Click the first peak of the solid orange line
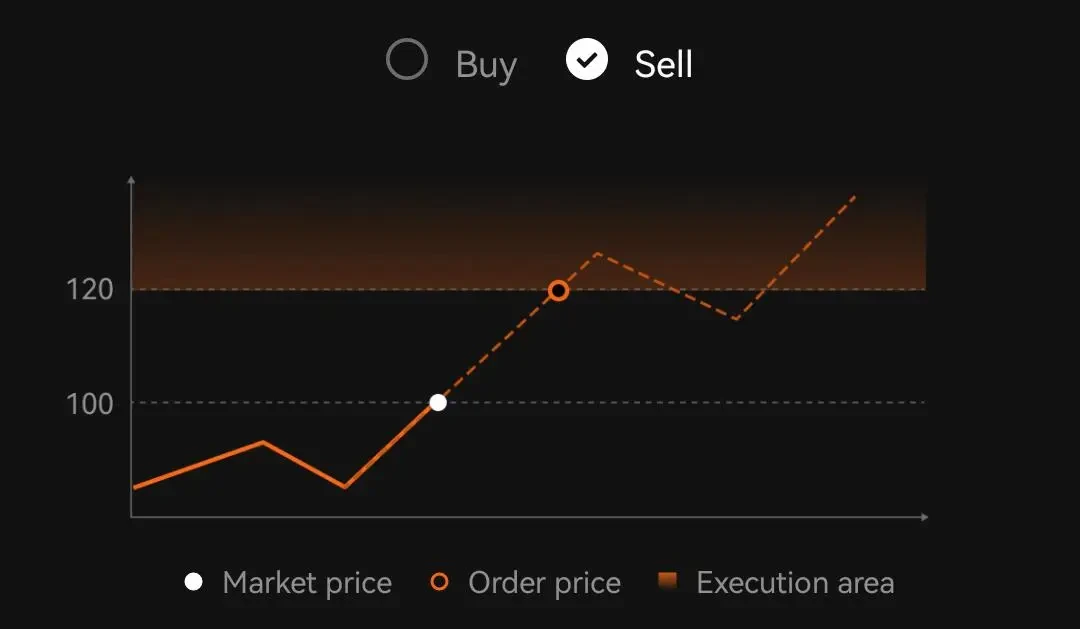Viewport: 1080px width, 629px height. 263,442
